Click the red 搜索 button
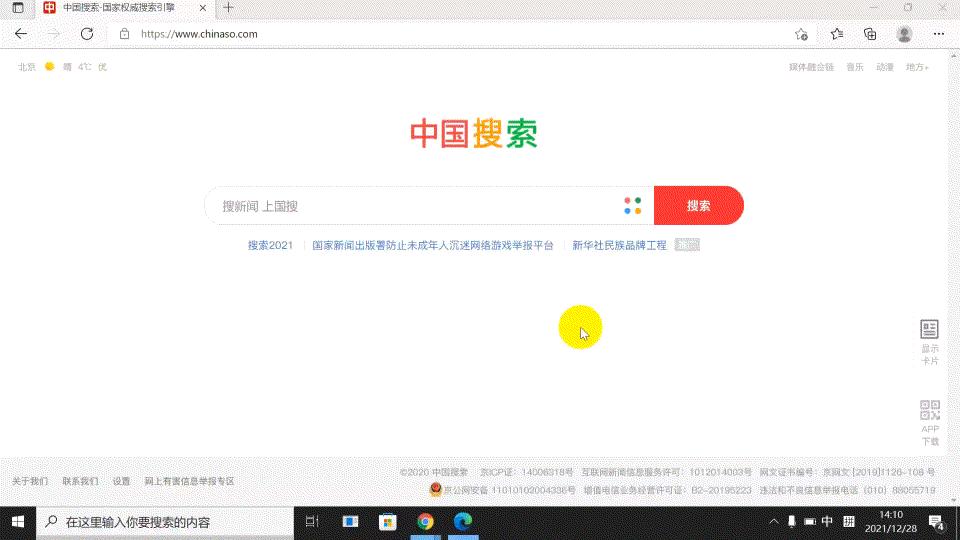 [699, 206]
